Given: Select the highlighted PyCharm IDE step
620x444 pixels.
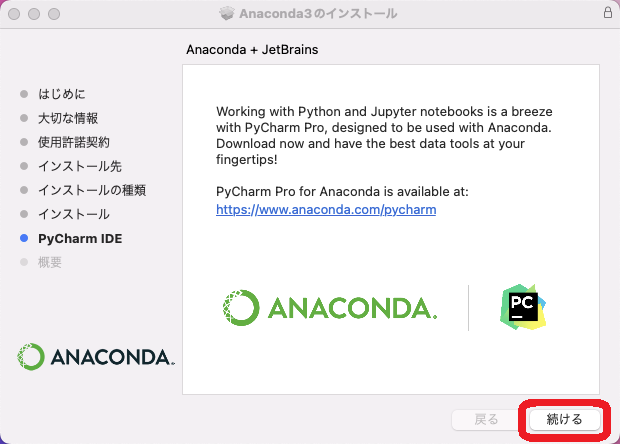Looking at the screenshot, I should (78, 238).
